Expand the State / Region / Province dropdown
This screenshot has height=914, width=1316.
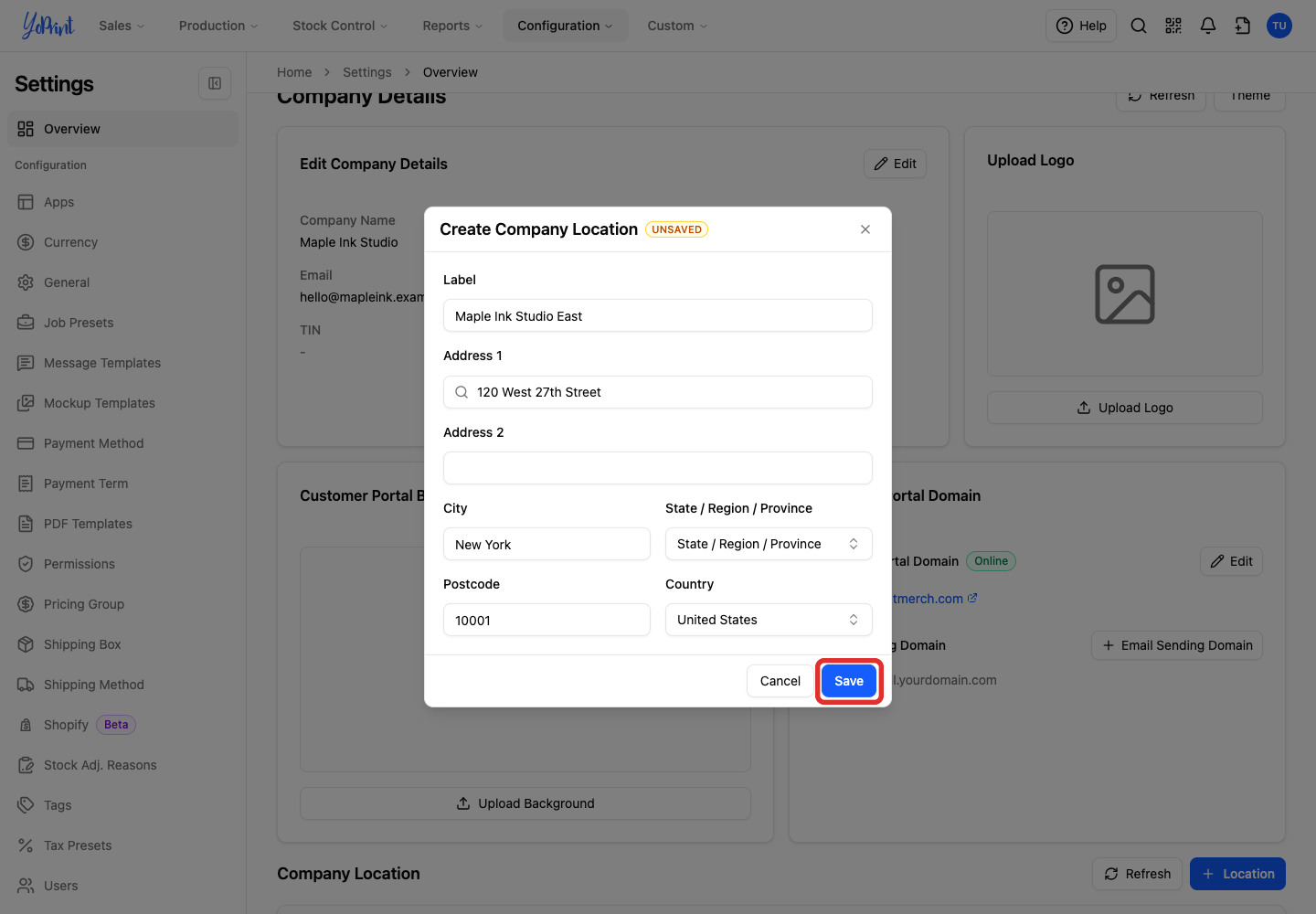coord(769,544)
